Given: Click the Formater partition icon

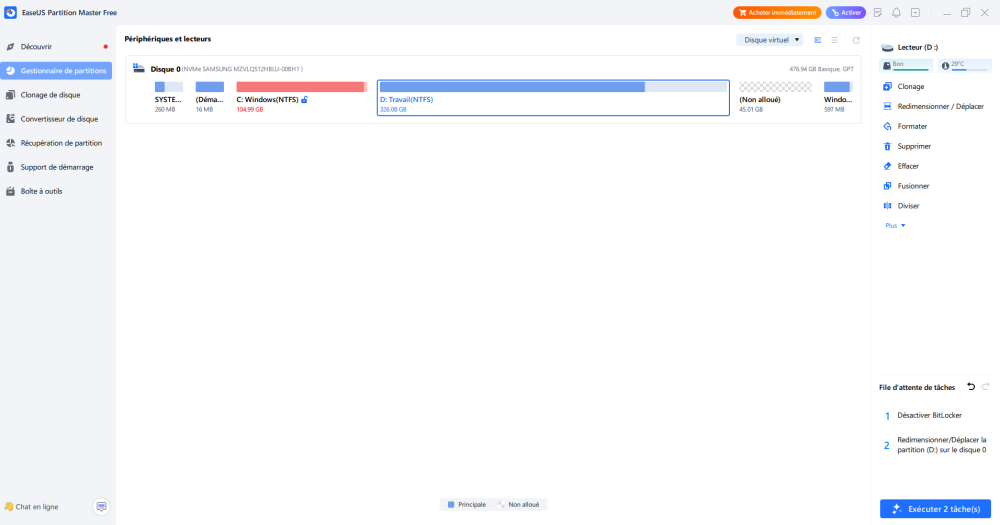Looking at the screenshot, I should 887,126.
